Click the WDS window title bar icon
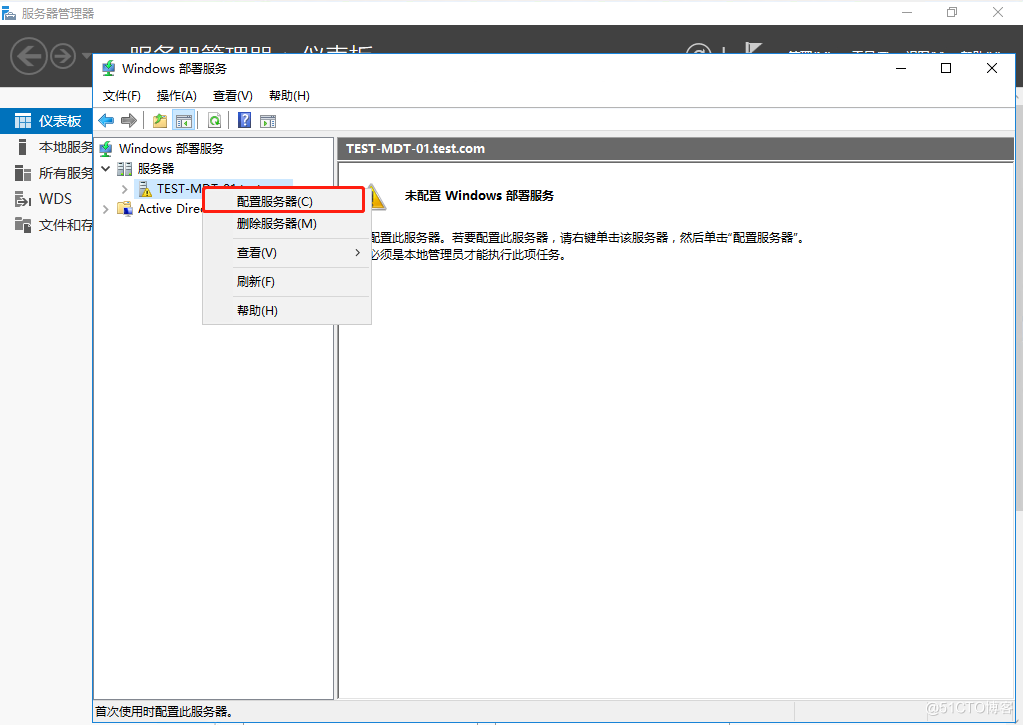Viewport: 1023px width, 725px height. coord(109,69)
